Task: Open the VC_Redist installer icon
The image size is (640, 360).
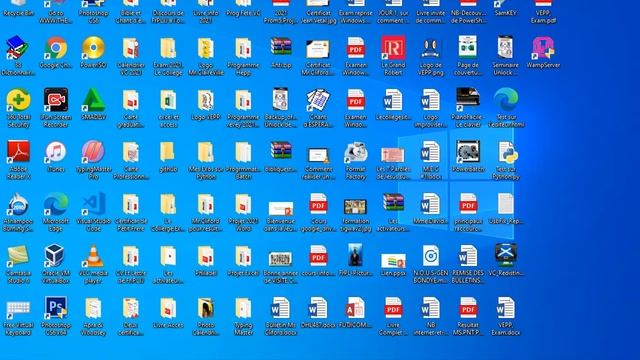Action: [506, 256]
